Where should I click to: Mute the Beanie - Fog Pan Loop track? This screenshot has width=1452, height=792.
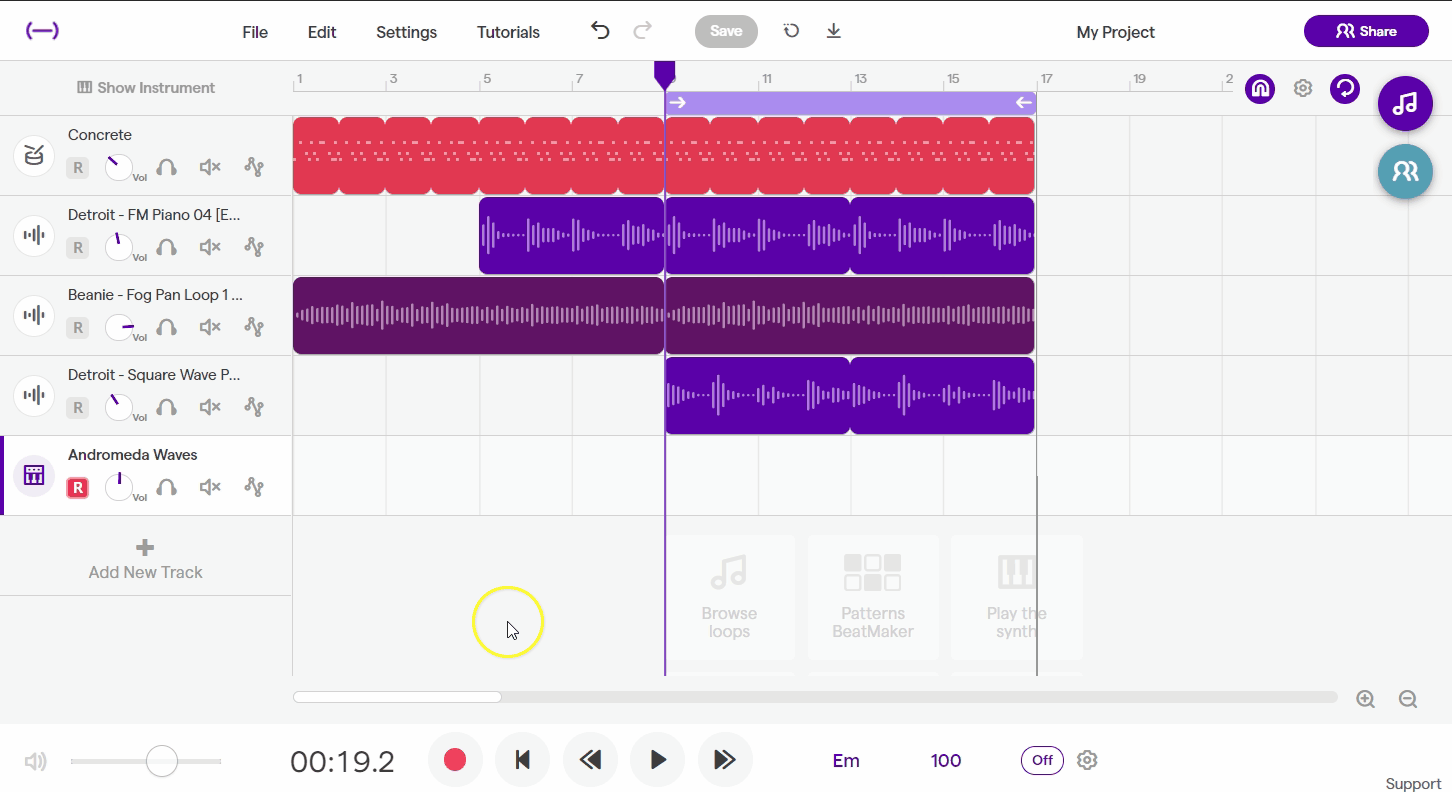point(209,327)
